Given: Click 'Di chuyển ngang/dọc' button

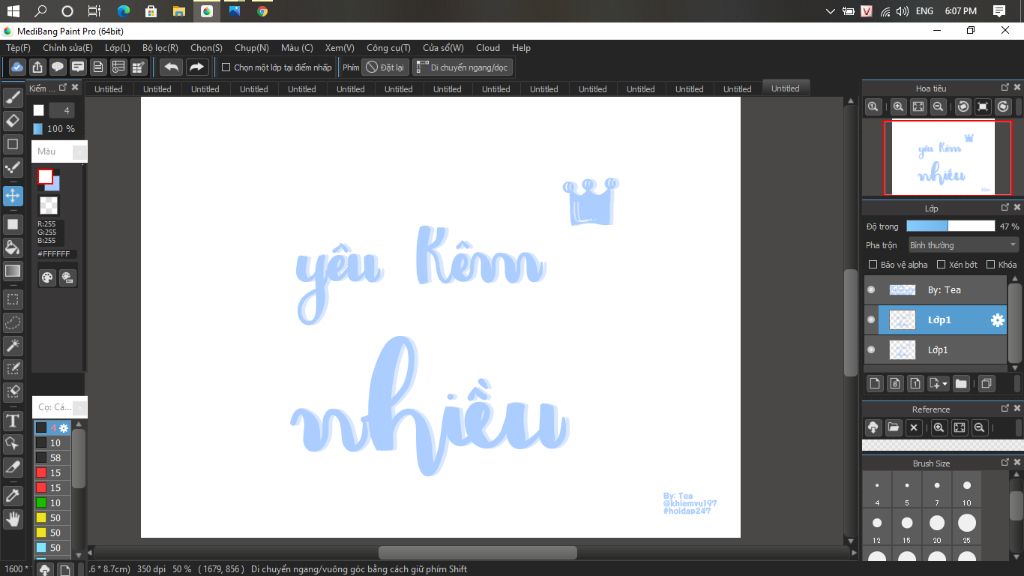Looking at the screenshot, I should 463,67.
